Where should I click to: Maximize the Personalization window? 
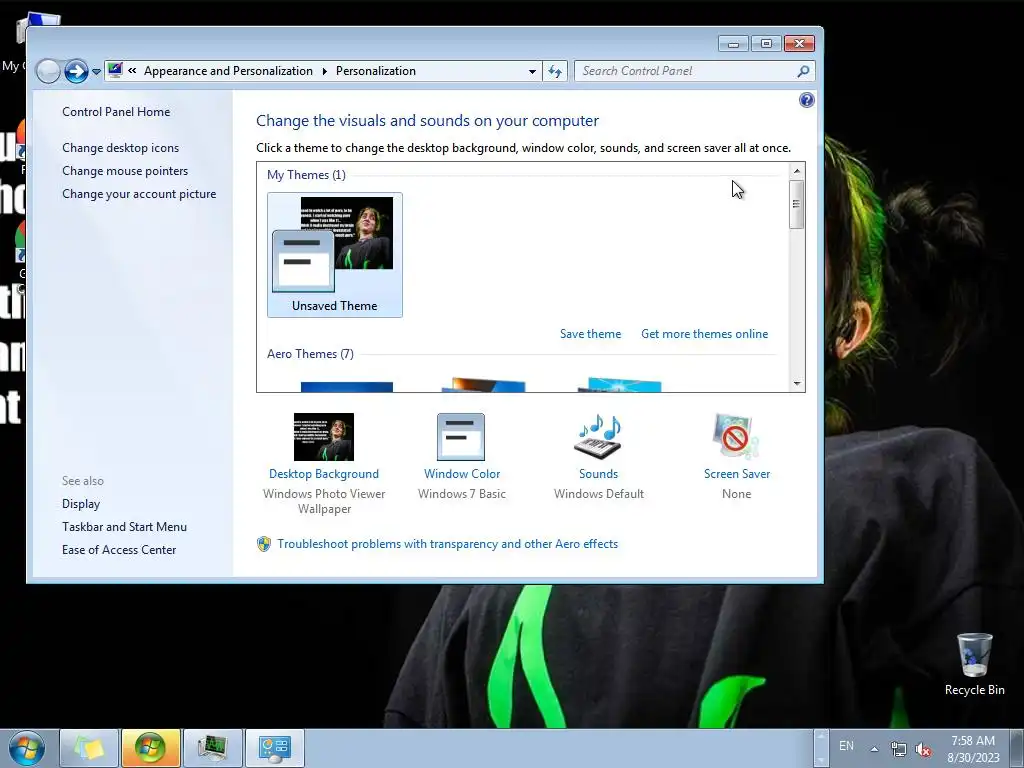coord(766,44)
